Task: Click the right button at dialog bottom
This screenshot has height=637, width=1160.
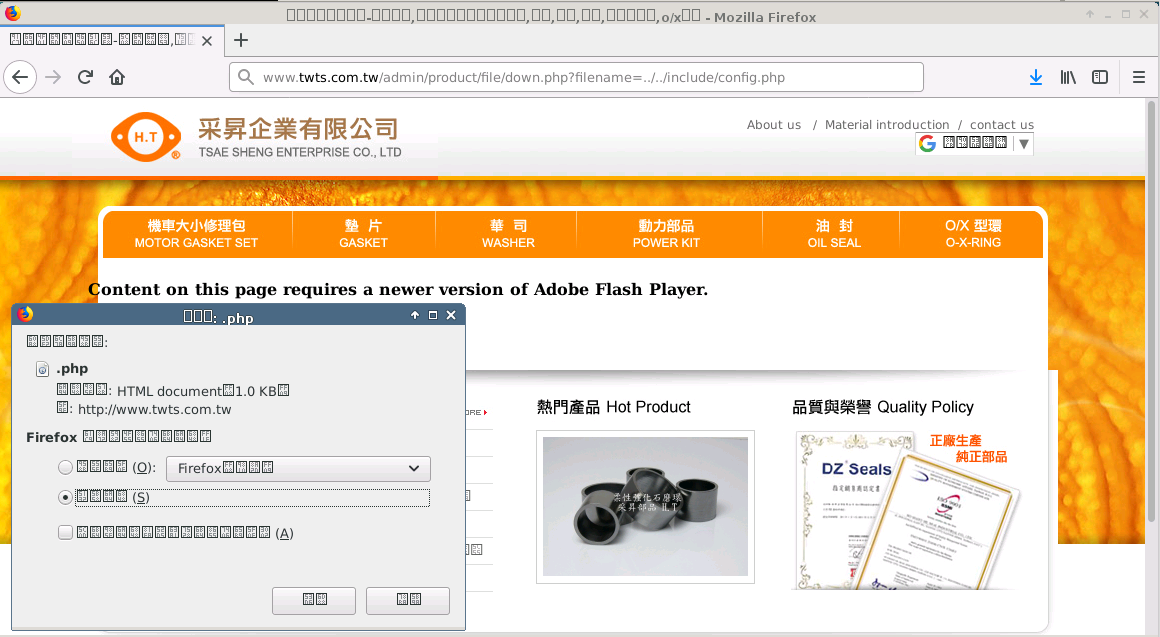Action: click(x=408, y=601)
